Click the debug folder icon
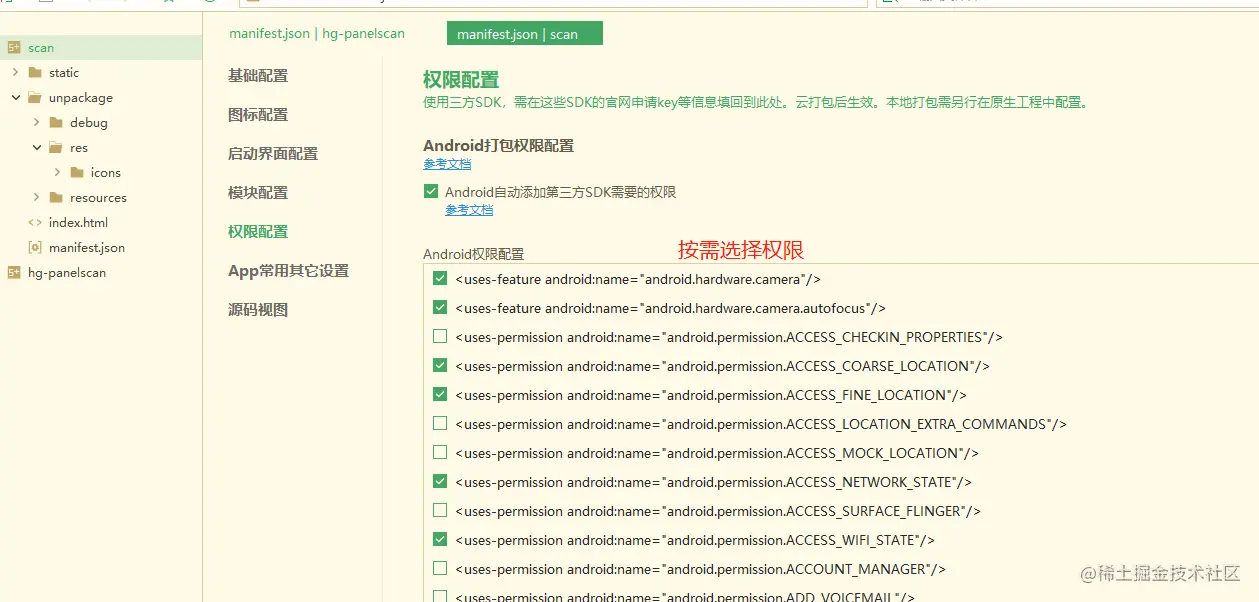The width and height of the screenshot is (1259, 602). pos(56,123)
